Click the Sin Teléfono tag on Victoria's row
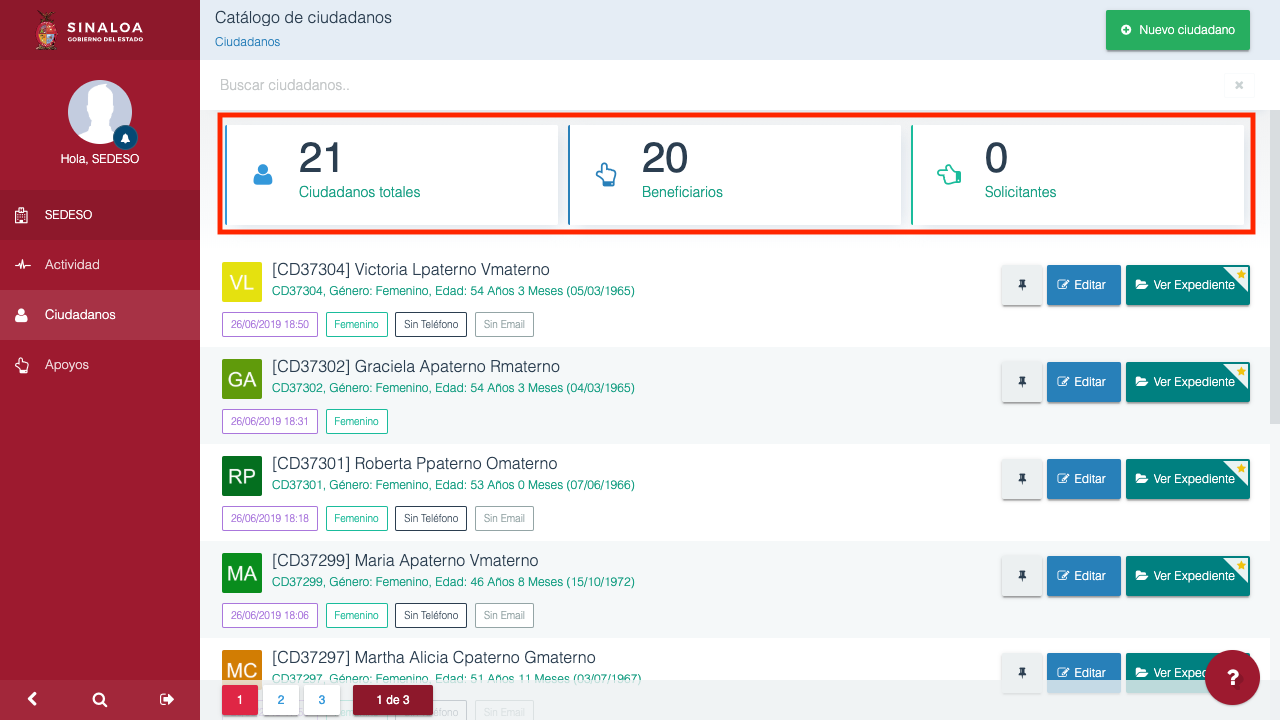Image resolution: width=1280 pixels, height=720 pixels. 431,324
